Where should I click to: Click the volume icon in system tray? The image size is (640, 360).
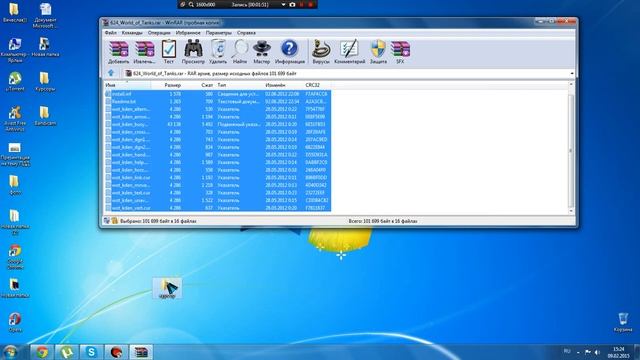click(x=597, y=352)
